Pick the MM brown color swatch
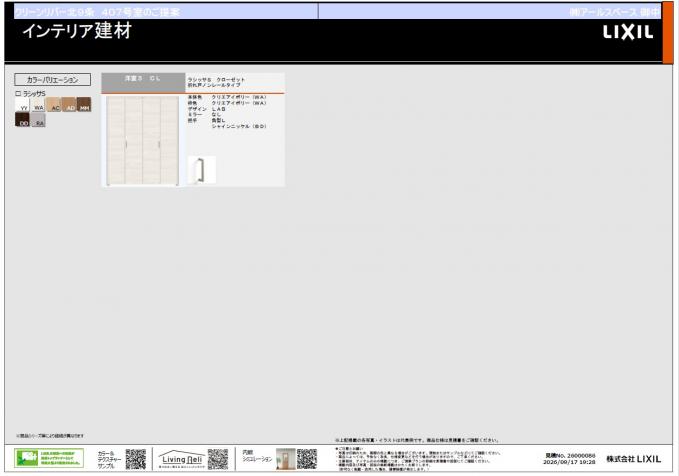Viewport: 679px width, 476px height. (84, 104)
